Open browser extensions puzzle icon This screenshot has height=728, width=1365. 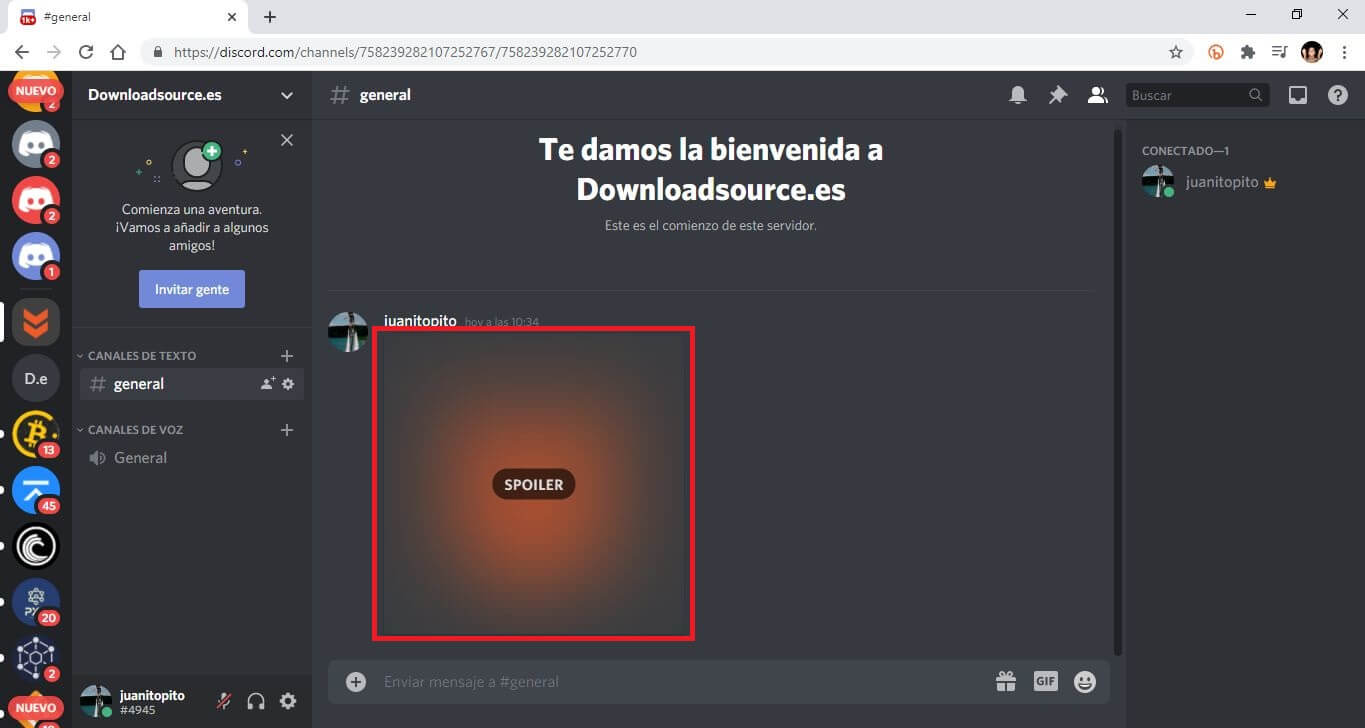tap(1248, 52)
